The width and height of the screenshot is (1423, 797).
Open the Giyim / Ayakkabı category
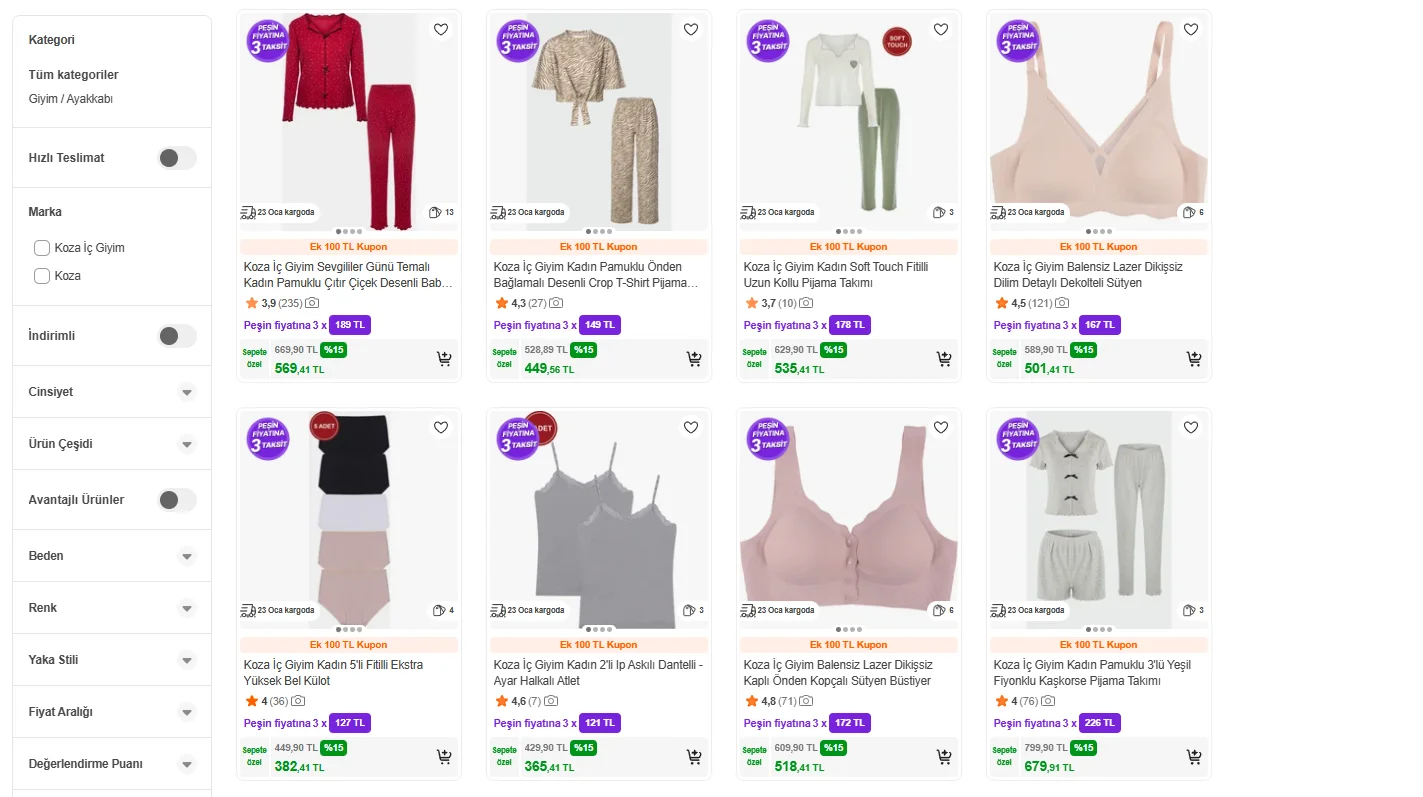pyautogui.click(x=70, y=99)
